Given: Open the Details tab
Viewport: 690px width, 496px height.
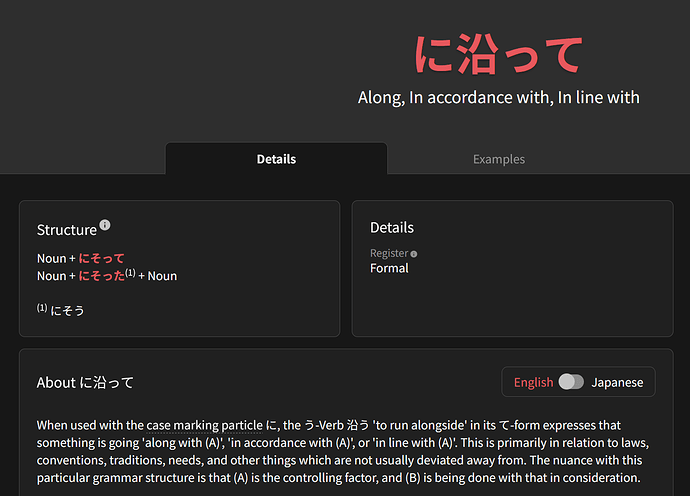Looking at the screenshot, I should (x=276, y=159).
